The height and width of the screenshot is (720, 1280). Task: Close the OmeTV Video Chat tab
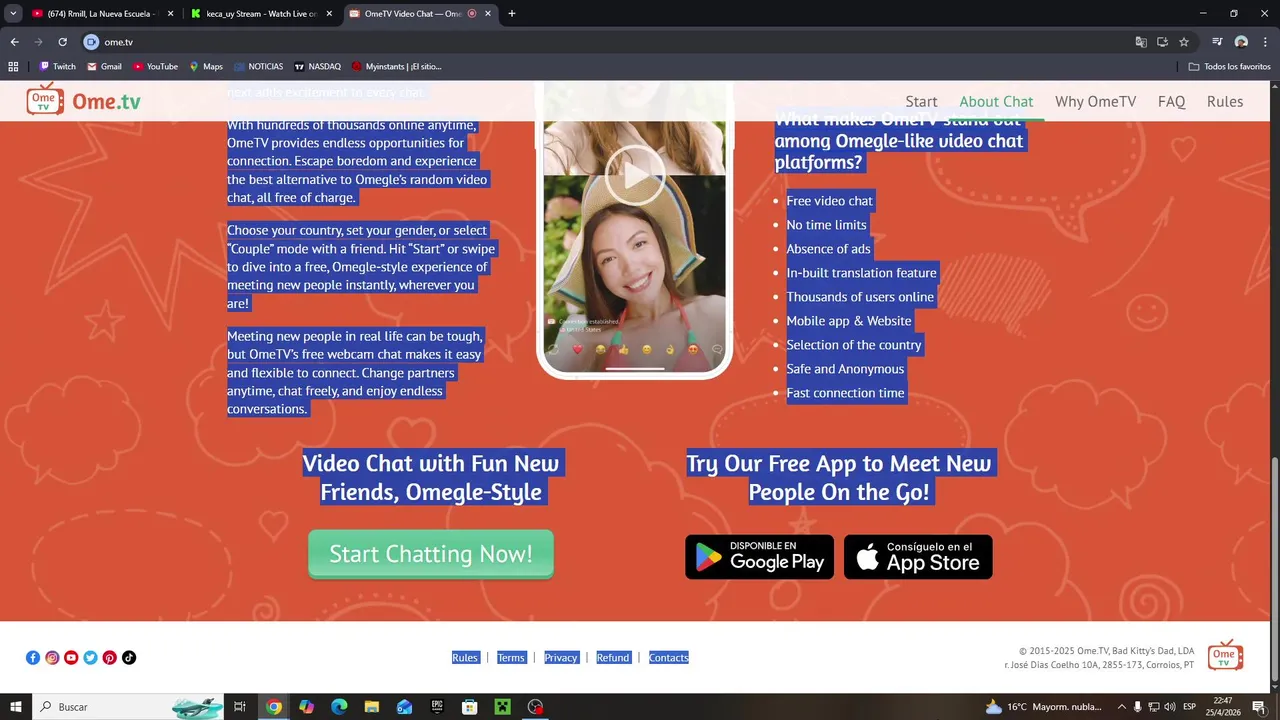(x=488, y=14)
